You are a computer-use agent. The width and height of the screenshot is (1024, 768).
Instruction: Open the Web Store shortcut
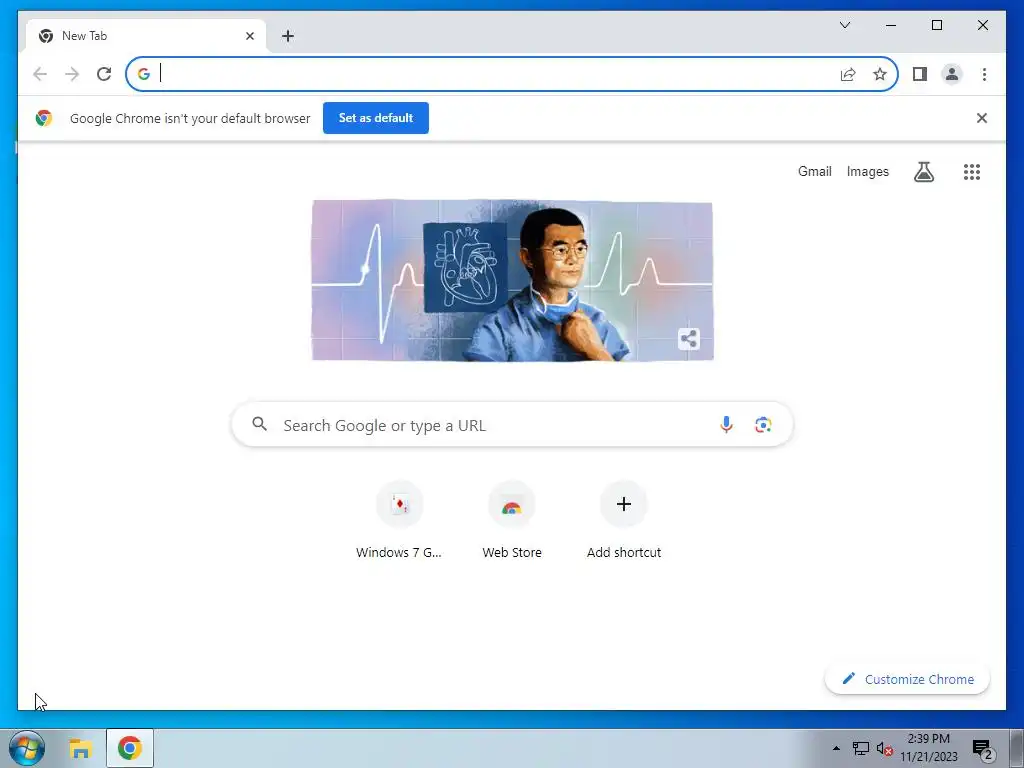click(512, 520)
